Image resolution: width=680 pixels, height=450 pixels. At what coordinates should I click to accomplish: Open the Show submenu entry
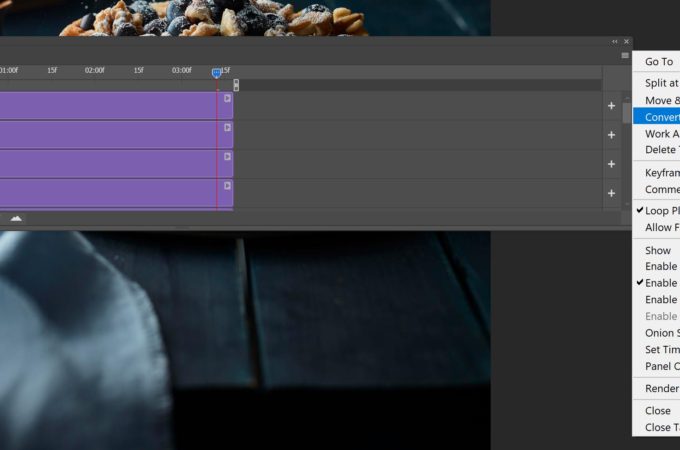656,251
